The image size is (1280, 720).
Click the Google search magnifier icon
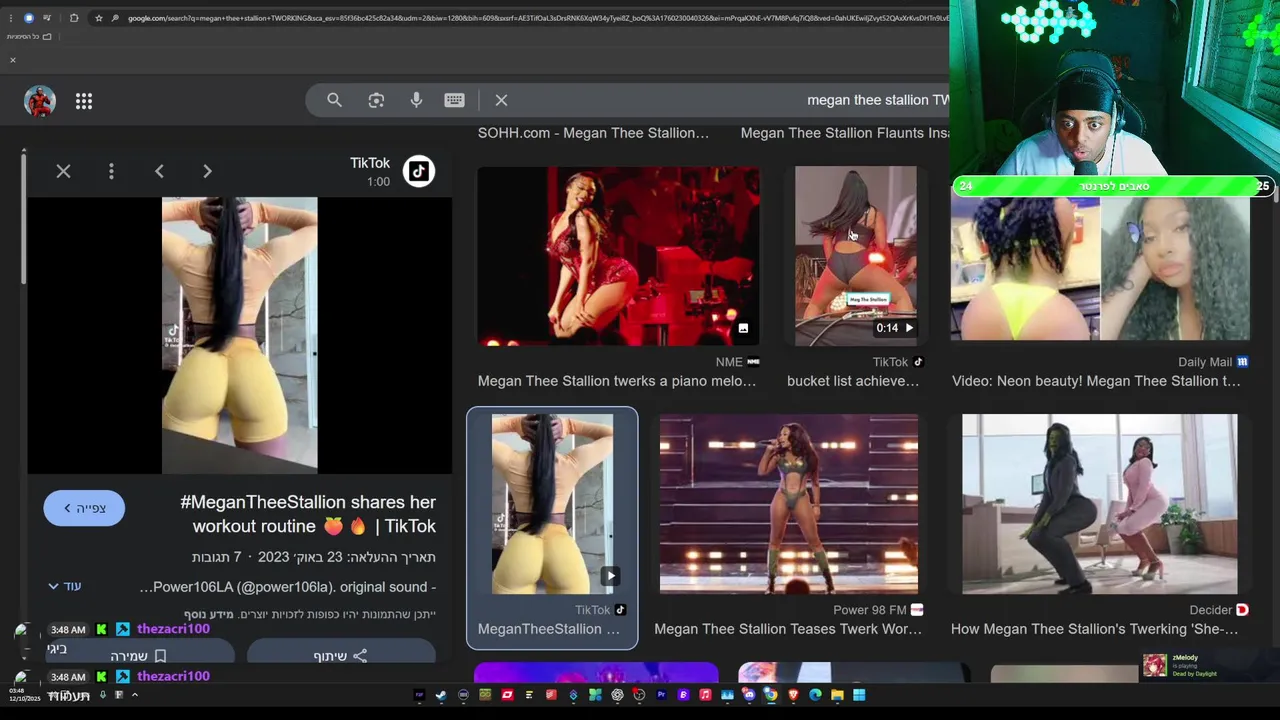click(x=334, y=100)
